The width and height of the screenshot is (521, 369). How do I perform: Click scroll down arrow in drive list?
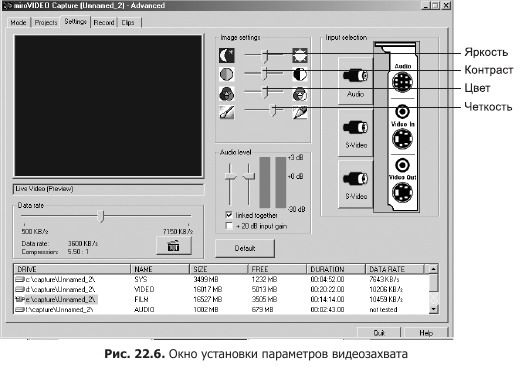(x=433, y=309)
